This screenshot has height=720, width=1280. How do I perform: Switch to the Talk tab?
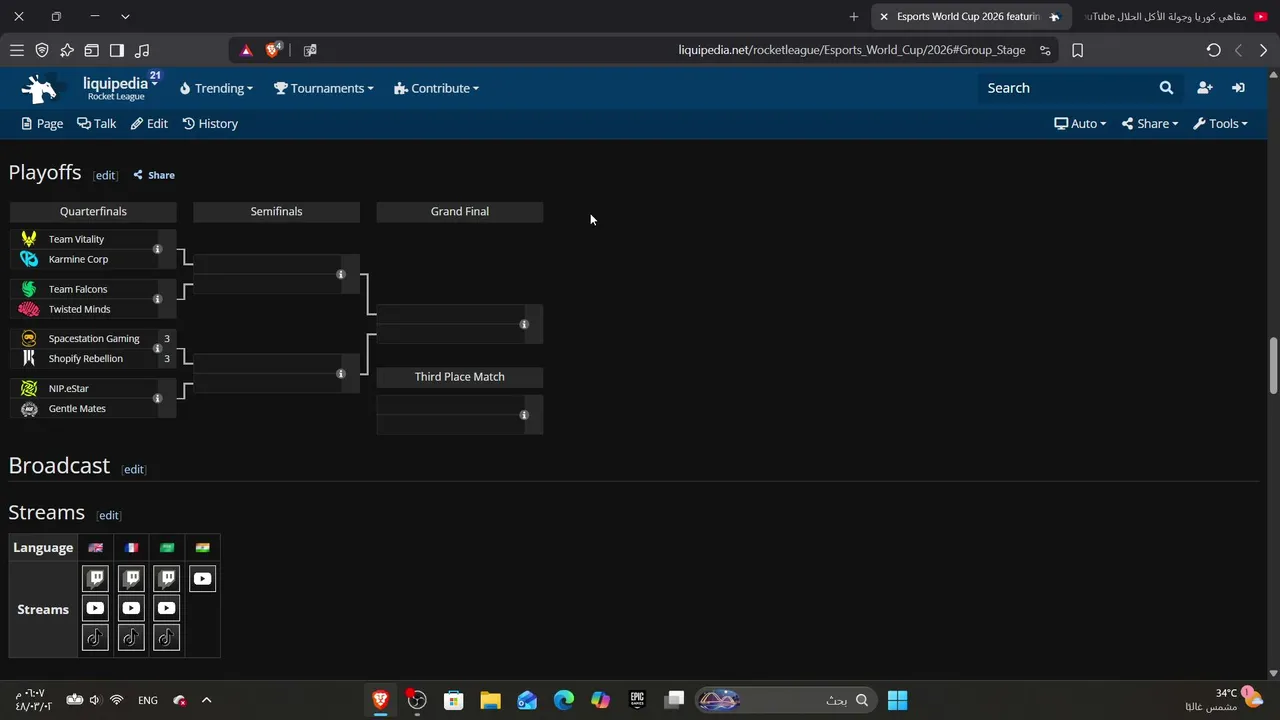(x=97, y=124)
